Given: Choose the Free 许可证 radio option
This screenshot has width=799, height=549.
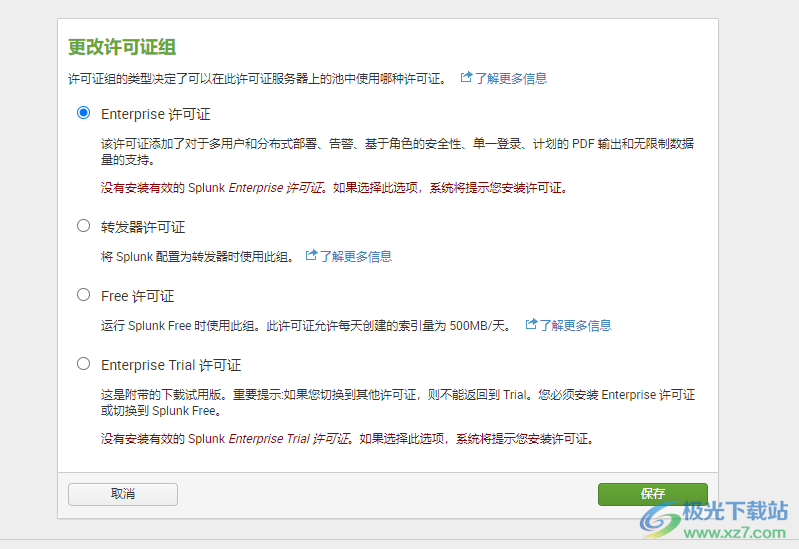Looking at the screenshot, I should (84, 295).
